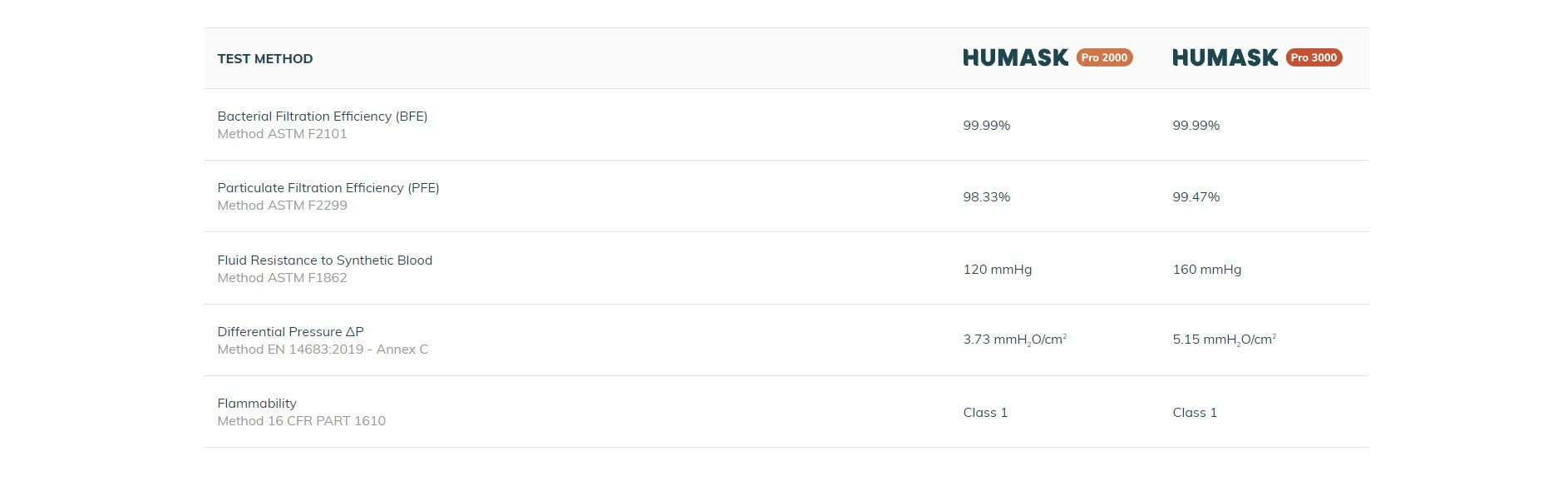Screen dimensions: 1568x481
Task: Select the TEST METHOD column header
Action: point(265,58)
